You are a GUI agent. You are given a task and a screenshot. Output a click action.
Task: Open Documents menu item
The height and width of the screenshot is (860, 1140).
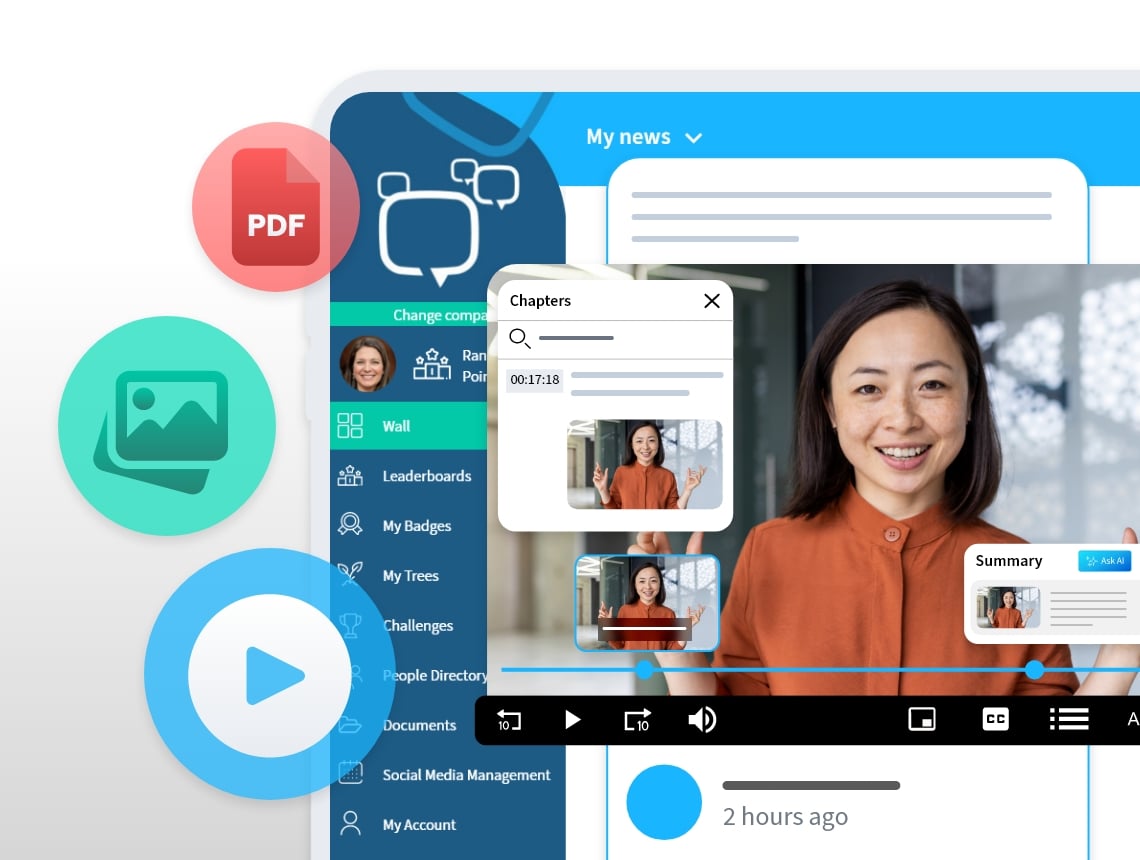(x=420, y=725)
